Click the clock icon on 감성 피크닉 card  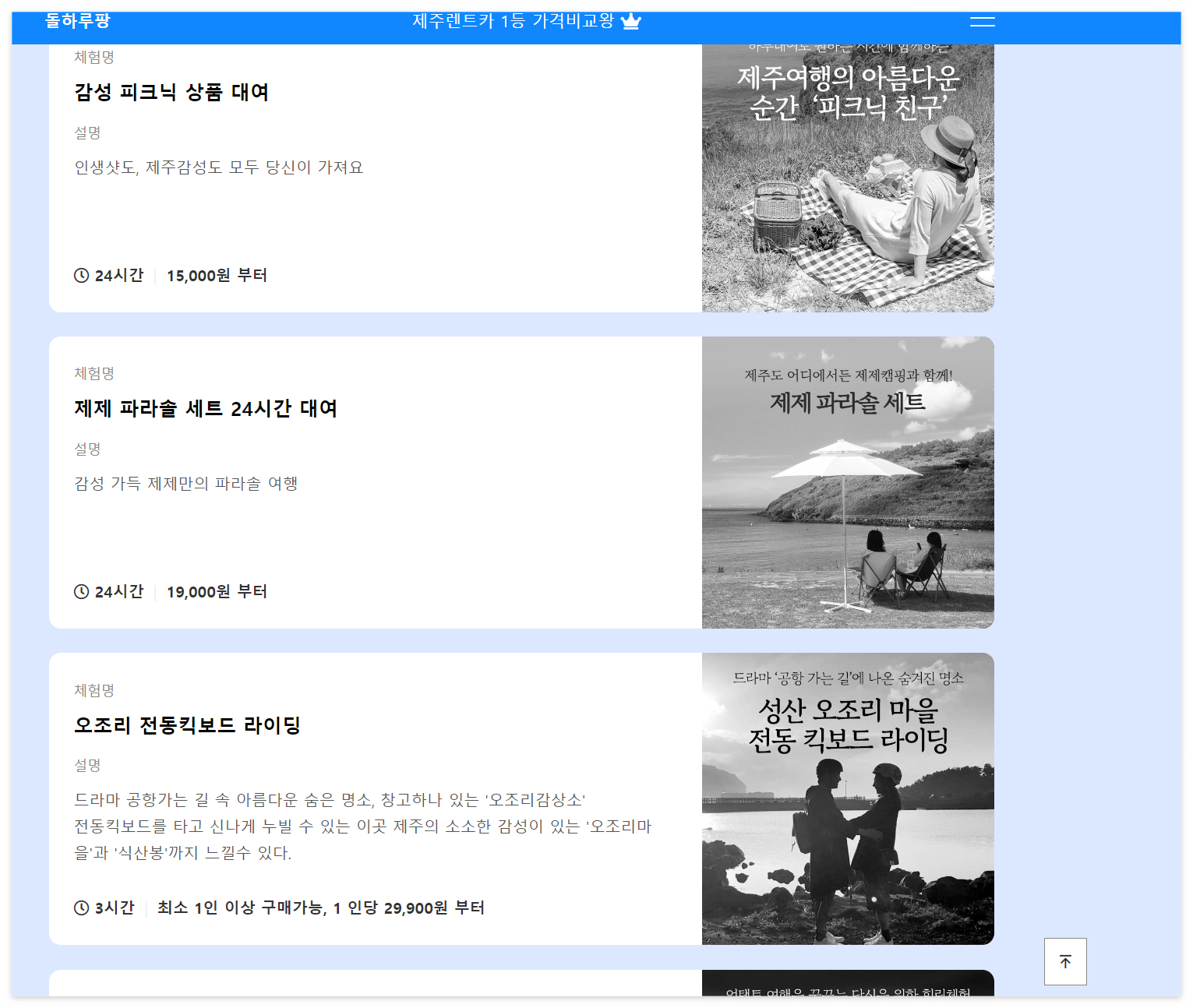pyautogui.click(x=80, y=275)
